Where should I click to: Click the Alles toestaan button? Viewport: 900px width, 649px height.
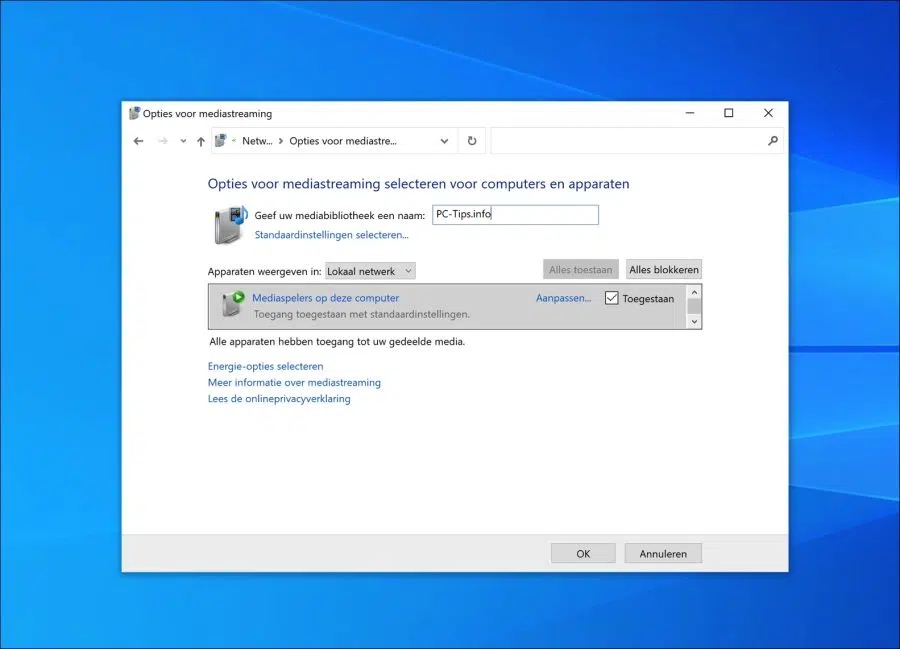pyautogui.click(x=581, y=270)
